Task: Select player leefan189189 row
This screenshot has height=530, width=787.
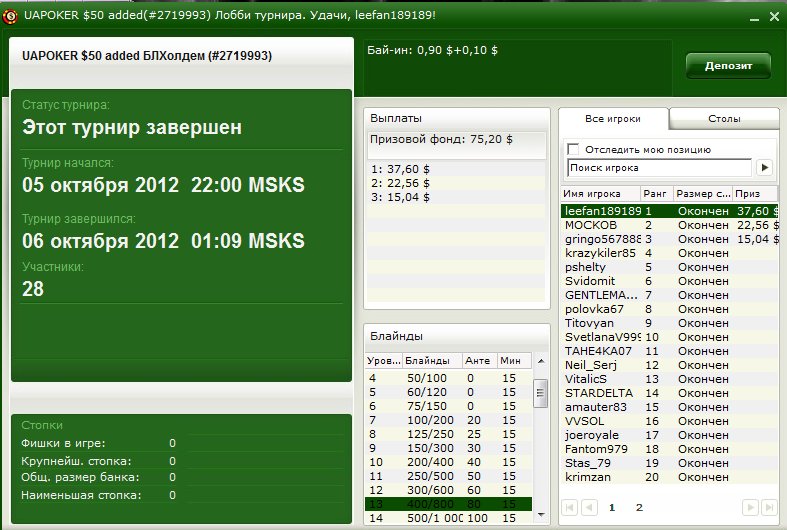Action: click(x=670, y=211)
